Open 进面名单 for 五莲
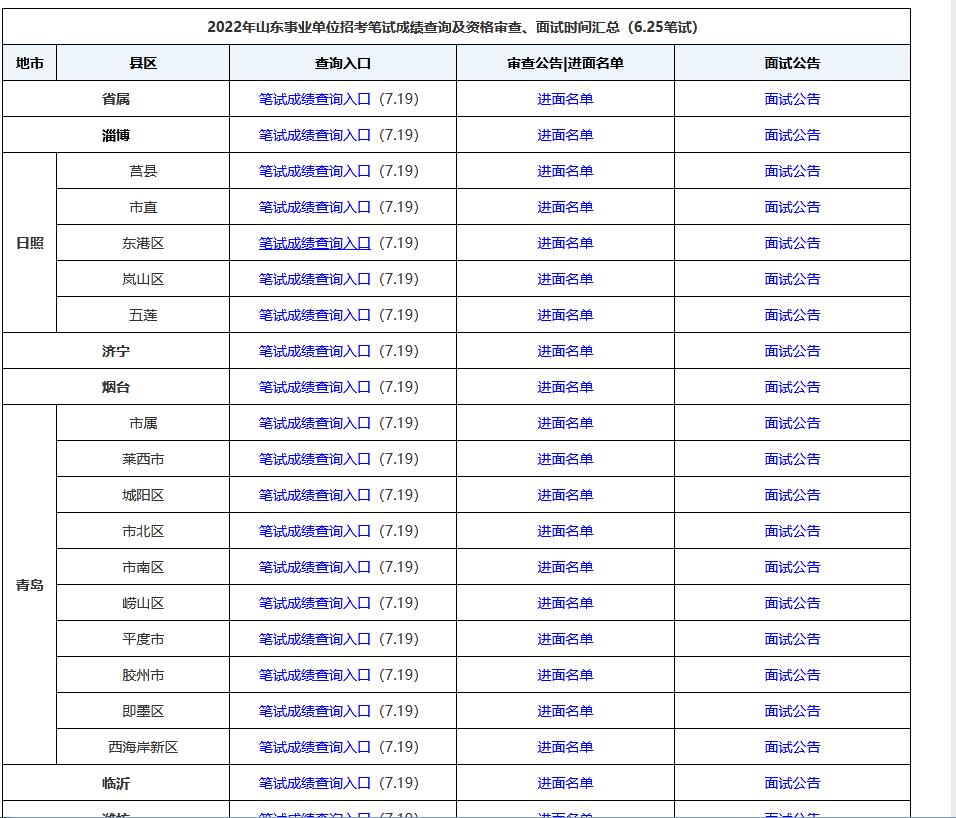Viewport: 956px width, 818px height. pyautogui.click(x=565, y=315)
